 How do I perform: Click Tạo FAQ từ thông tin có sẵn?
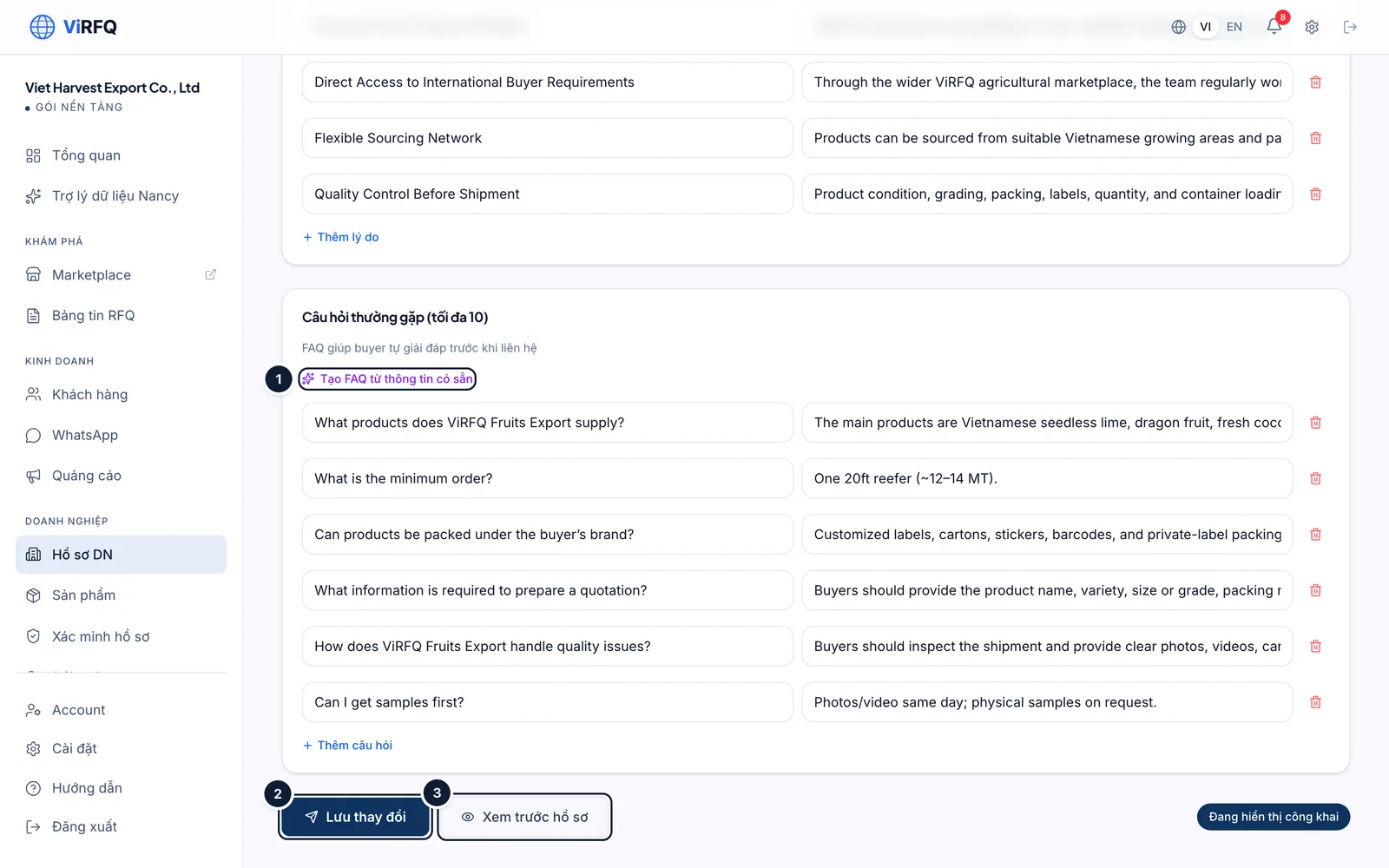[387, 378]
